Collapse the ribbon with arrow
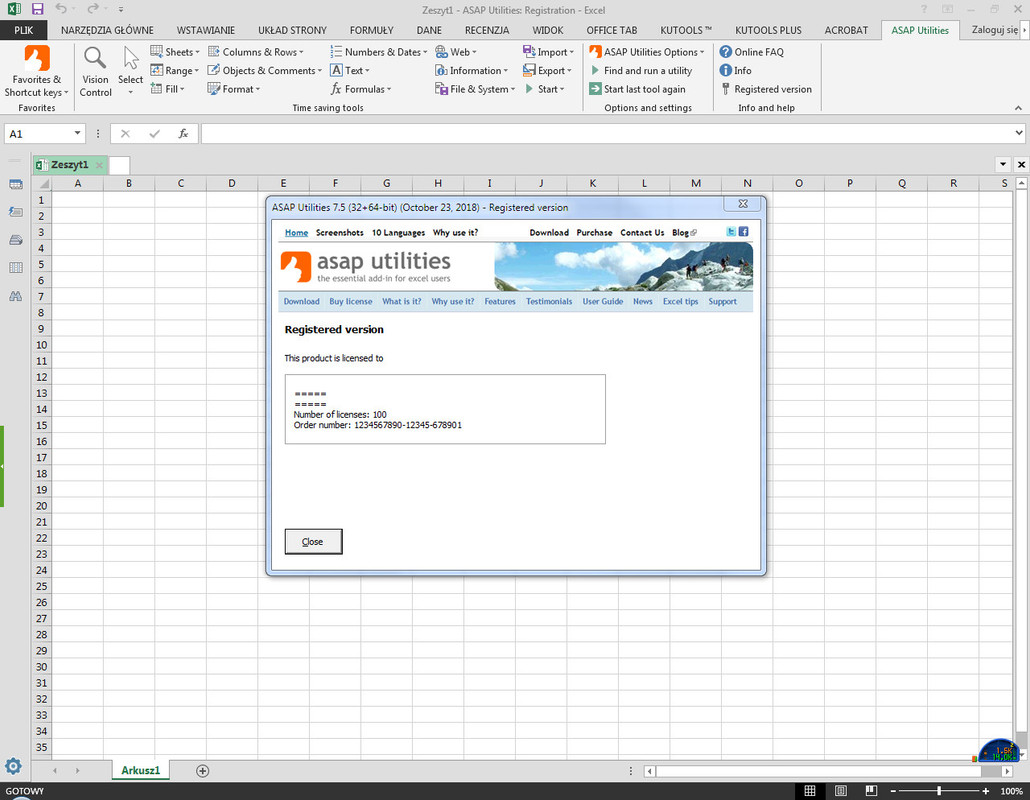1030x800 pixels. [1018, 108]
